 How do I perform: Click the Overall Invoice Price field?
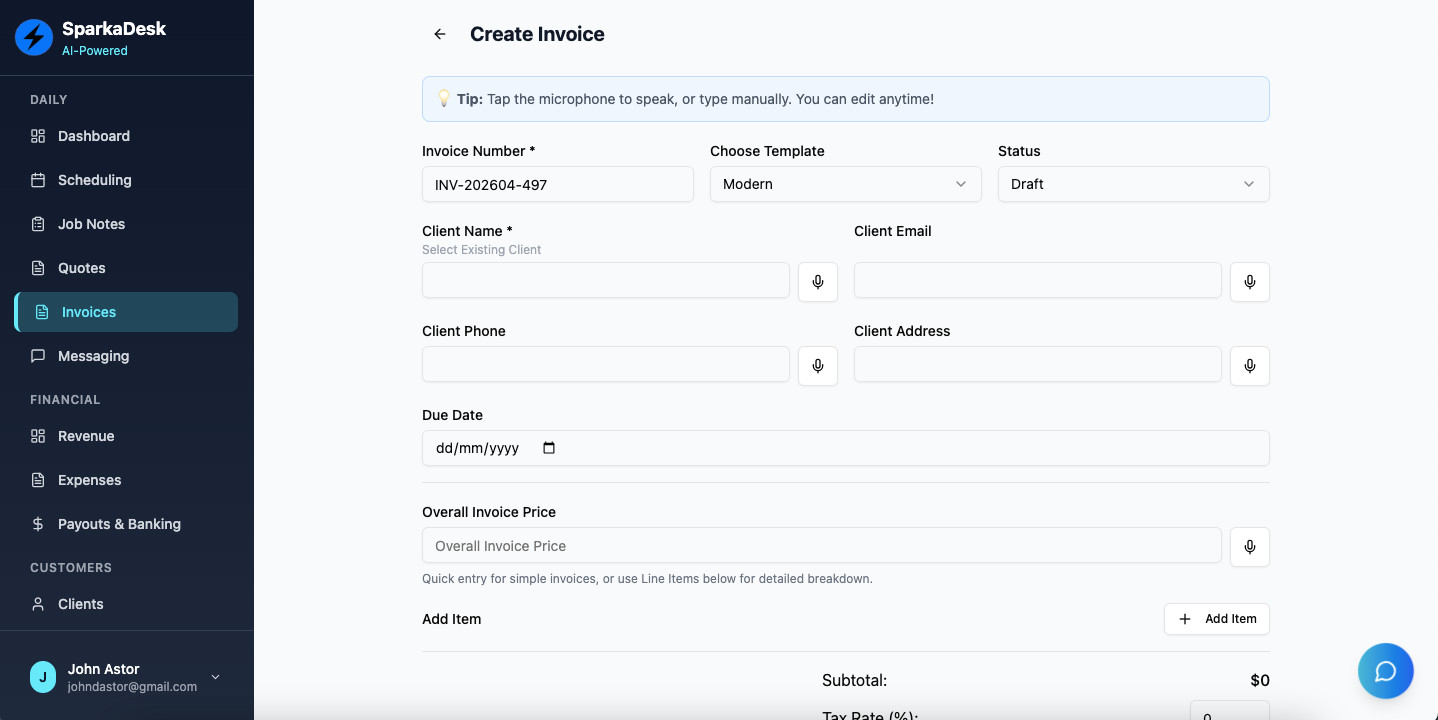point(822,545)
